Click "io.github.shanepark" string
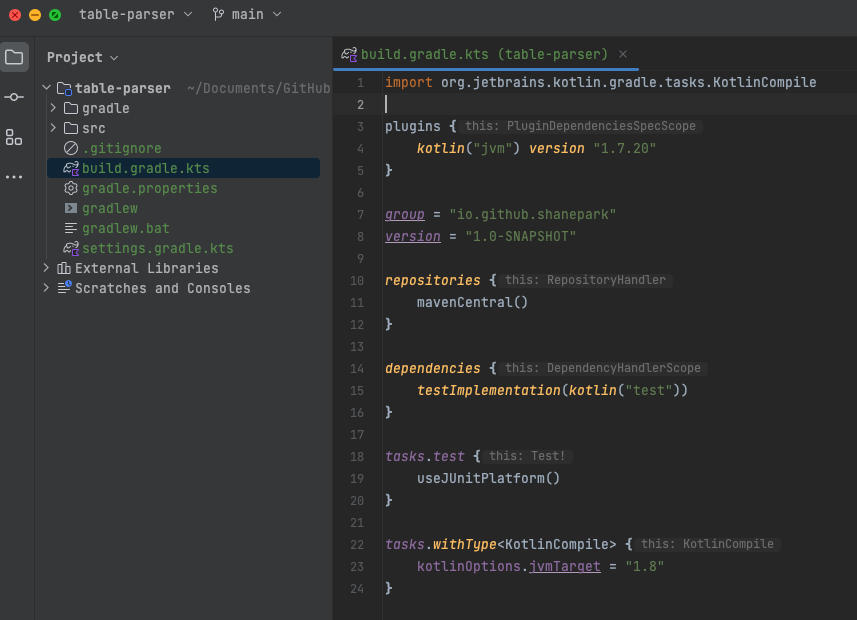The width and height of the screenshot is (857, 620). [x=532, y=214]
